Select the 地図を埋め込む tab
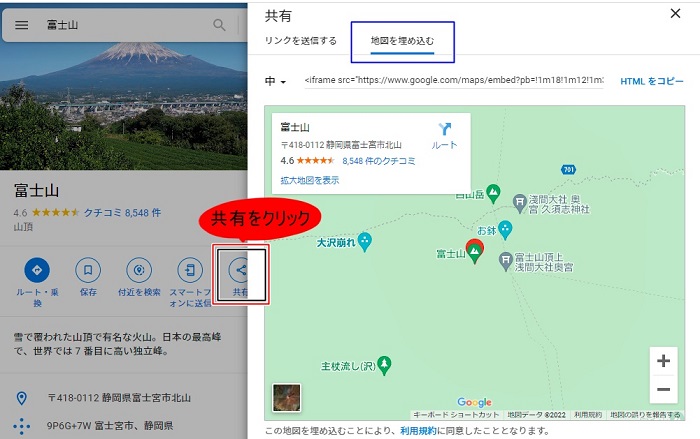 coord(402,41)
